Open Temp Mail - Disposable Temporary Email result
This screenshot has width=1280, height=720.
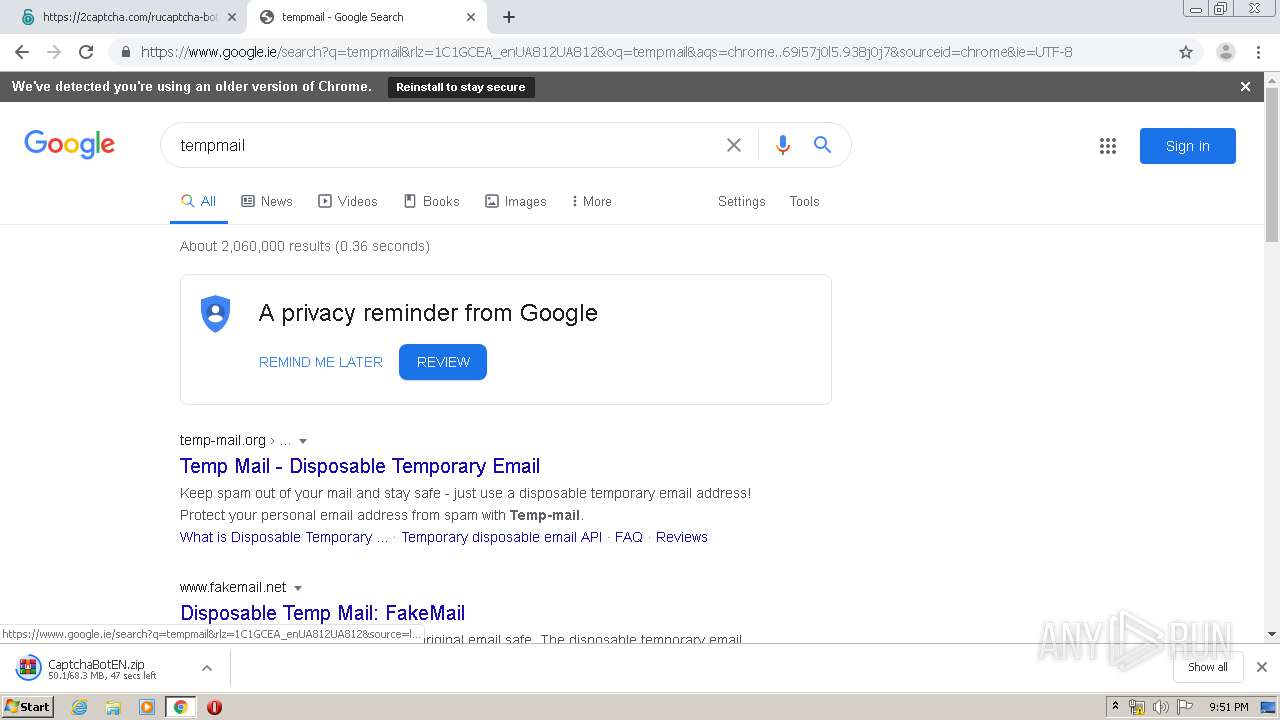[360, 466]
